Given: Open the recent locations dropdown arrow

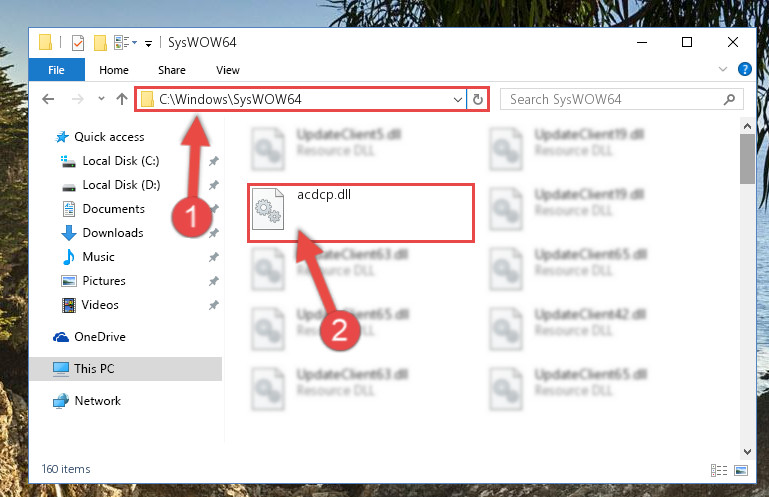Looking at the screenshot, I should tap(101, 99).
